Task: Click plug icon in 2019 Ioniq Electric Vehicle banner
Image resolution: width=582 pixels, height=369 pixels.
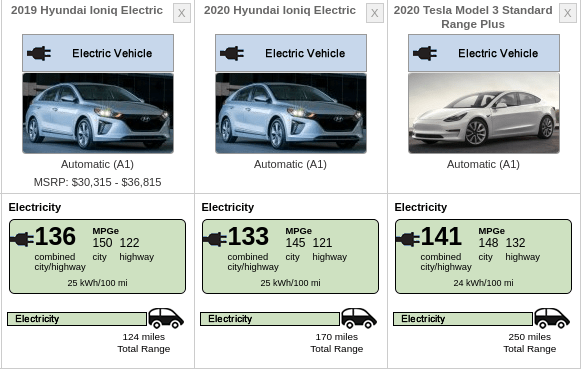Action: 39,53
